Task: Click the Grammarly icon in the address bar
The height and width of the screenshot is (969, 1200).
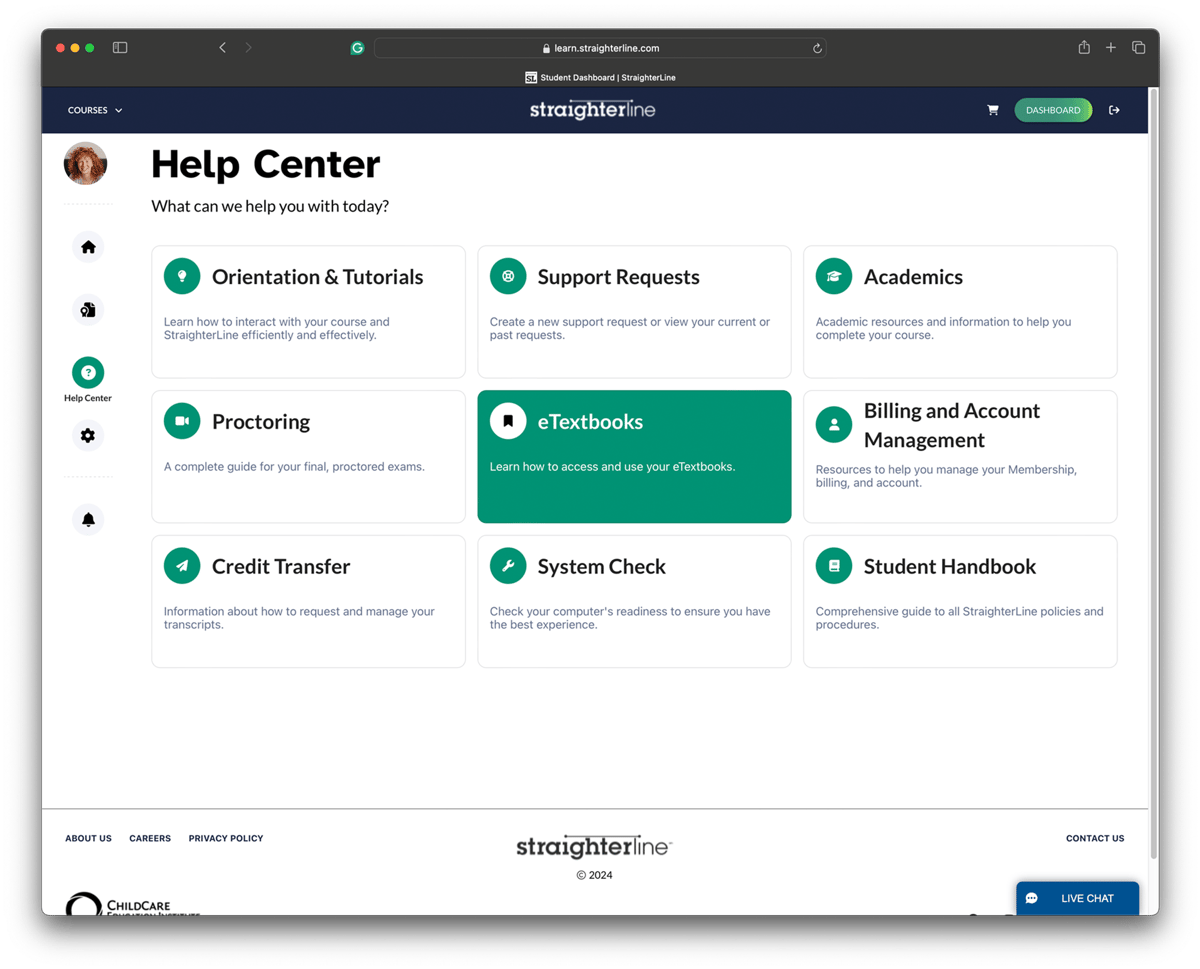Action: [357, 47]
